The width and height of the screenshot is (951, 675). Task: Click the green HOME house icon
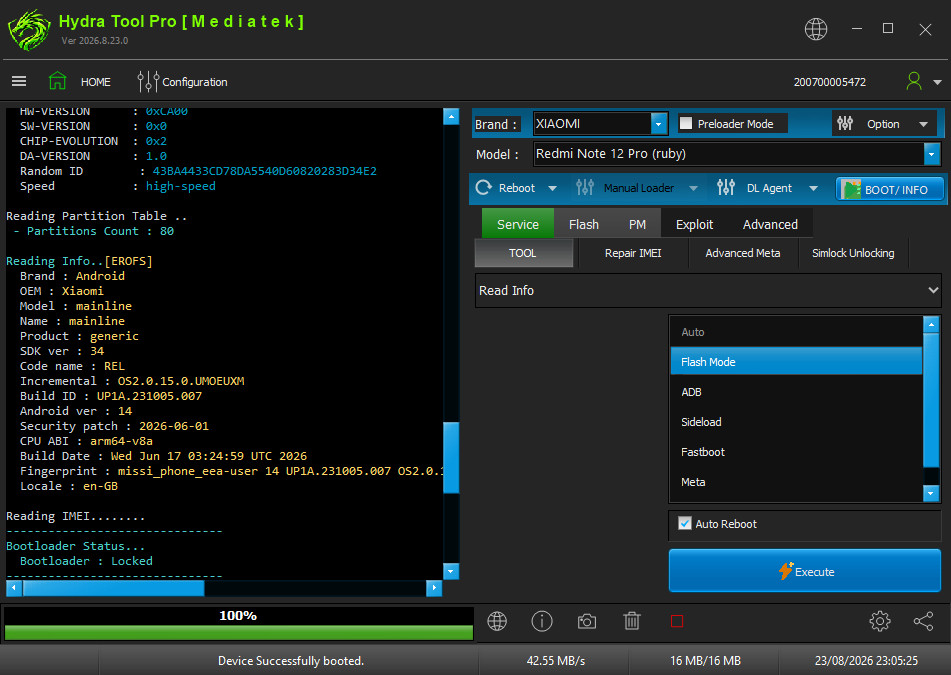[x=58, y=81]
